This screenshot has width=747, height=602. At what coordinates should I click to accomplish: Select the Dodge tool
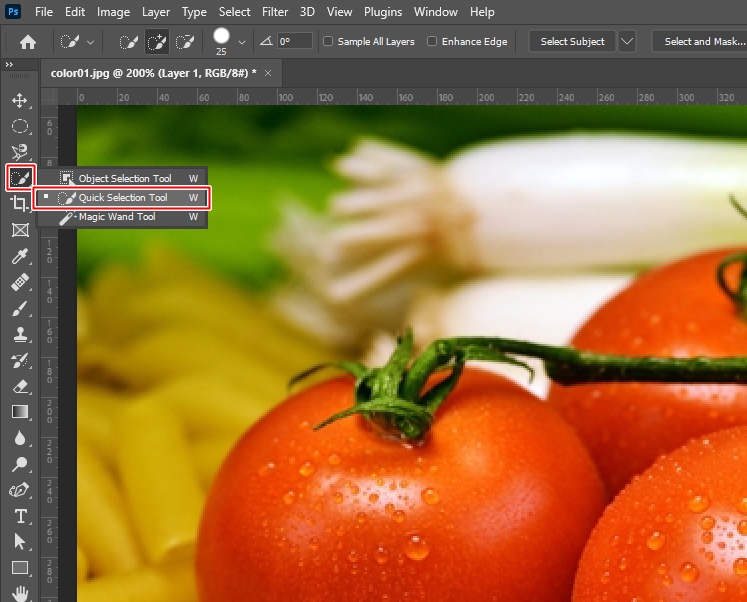(20, 464)
